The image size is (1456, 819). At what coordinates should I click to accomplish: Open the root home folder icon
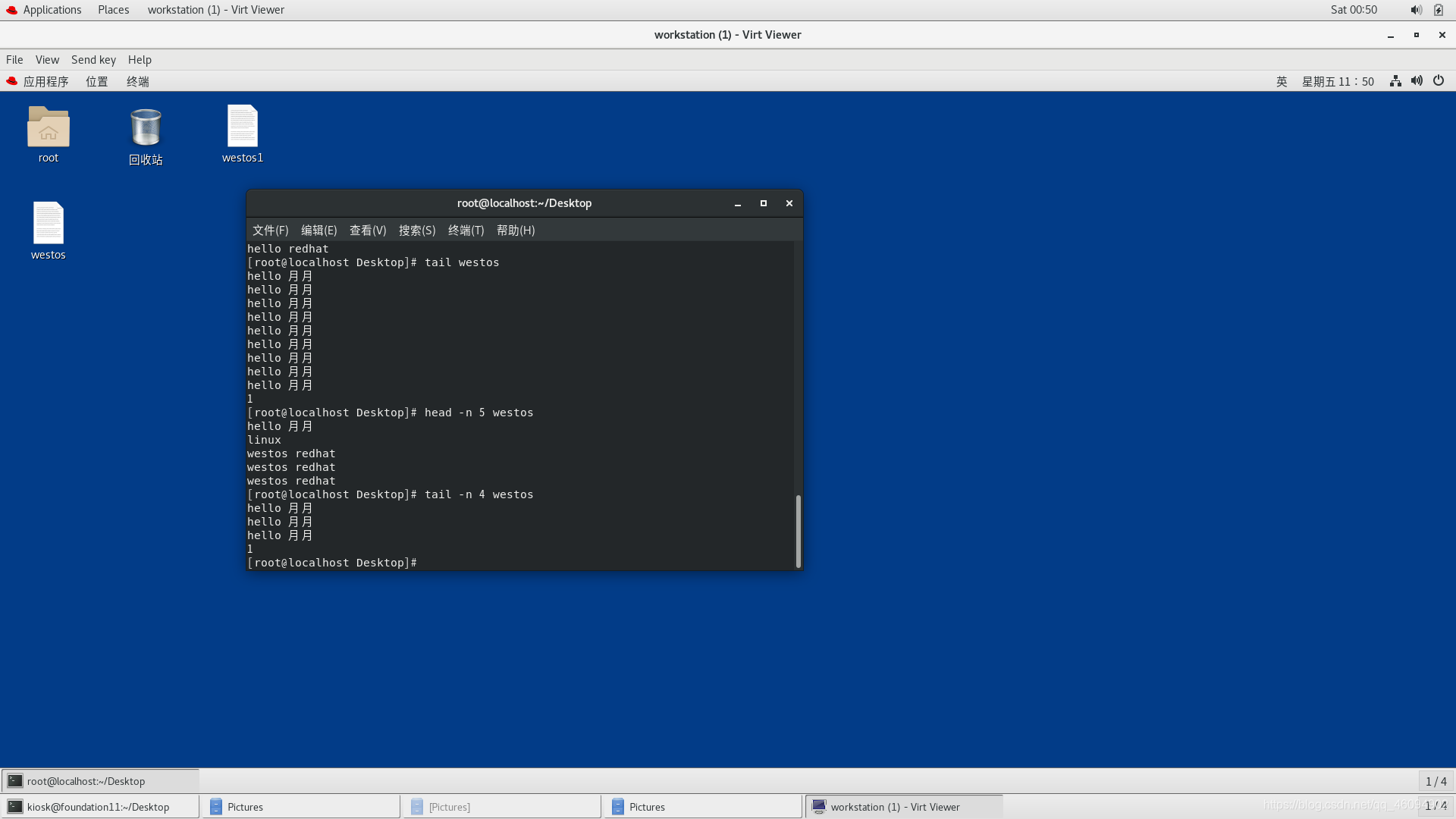click(48, 127)
